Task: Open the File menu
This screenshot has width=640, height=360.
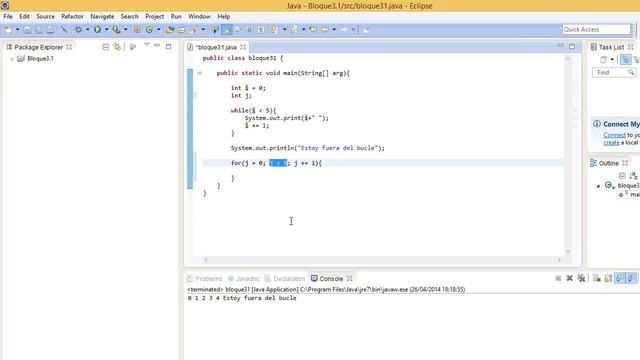Action: pyautogui.click(x=8, y=16)
